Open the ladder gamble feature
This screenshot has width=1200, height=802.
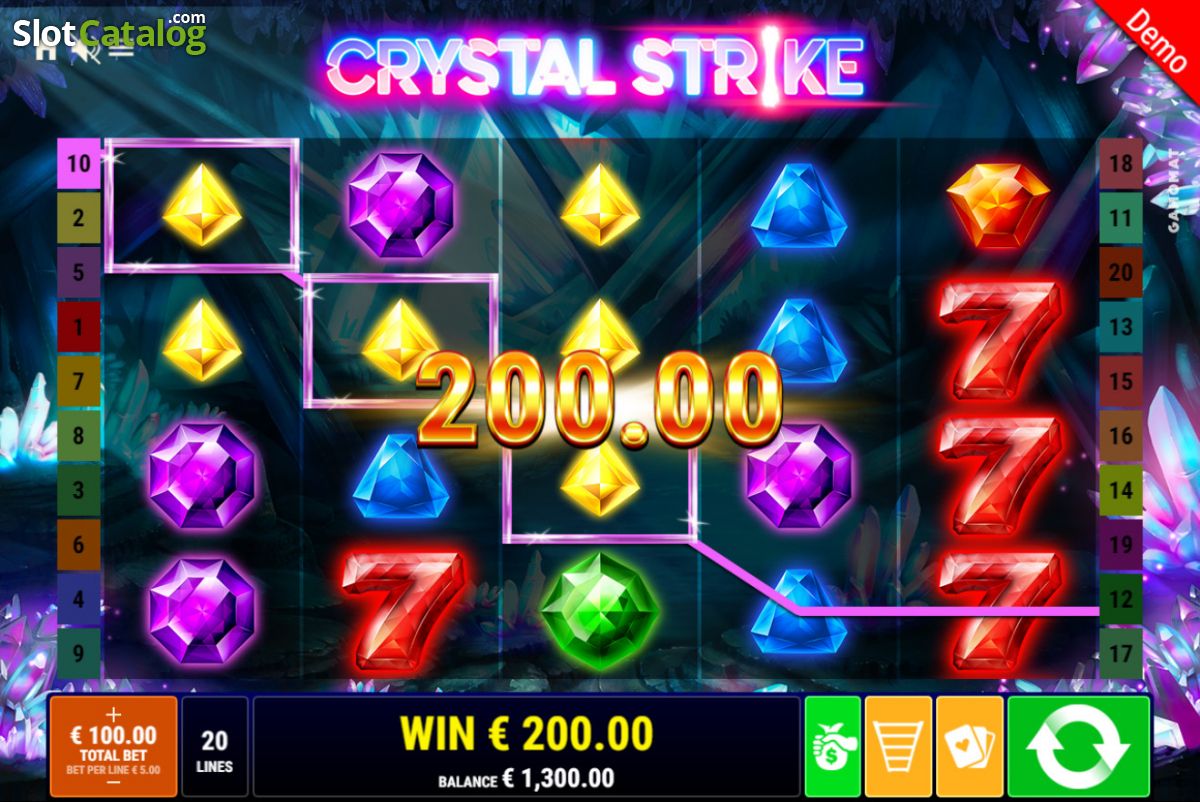pyautogui.click(x=898, y=747)
